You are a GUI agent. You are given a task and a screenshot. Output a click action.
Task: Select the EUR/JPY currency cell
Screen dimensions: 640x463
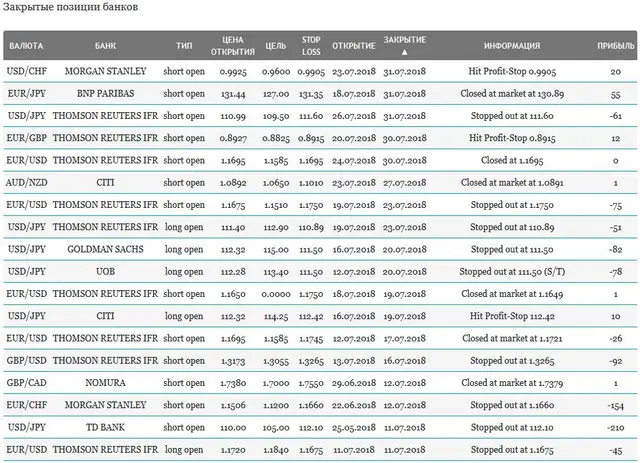(x=27, y=93)
